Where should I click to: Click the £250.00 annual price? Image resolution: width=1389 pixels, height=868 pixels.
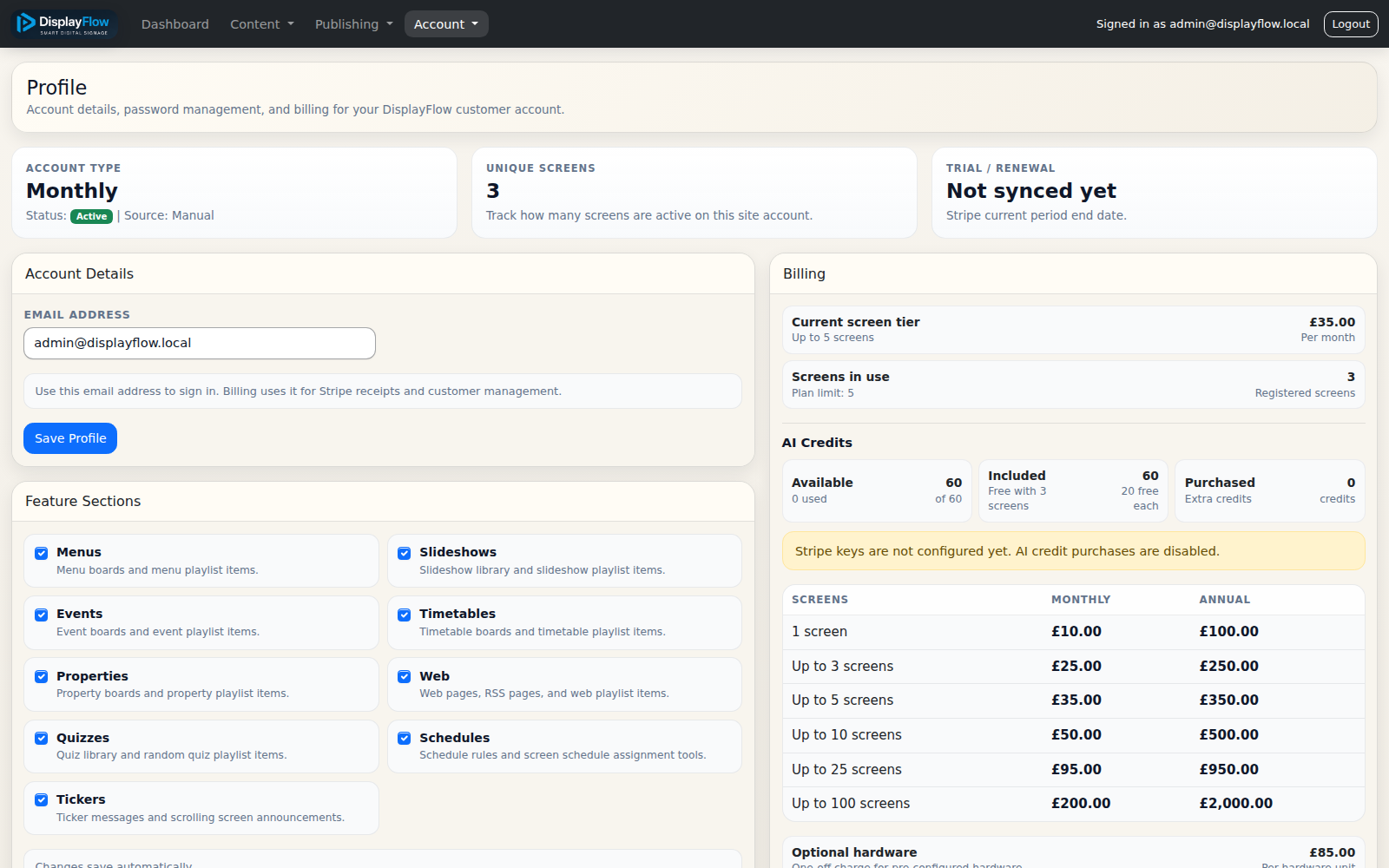click(1229, 667)
